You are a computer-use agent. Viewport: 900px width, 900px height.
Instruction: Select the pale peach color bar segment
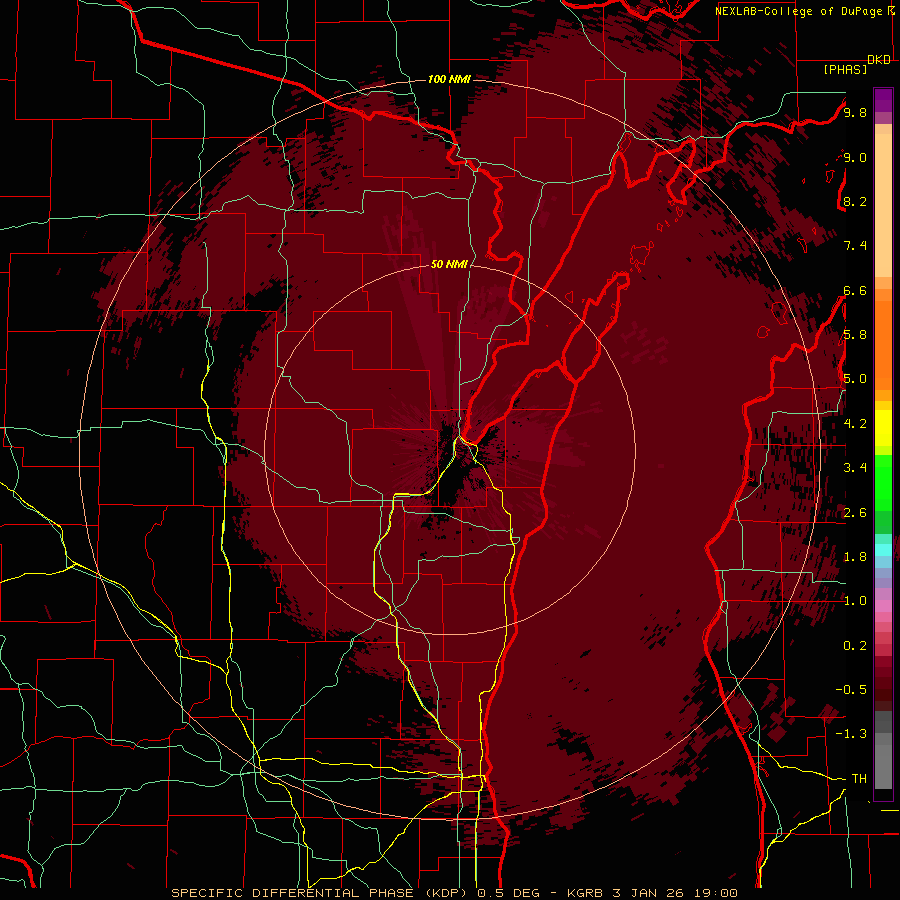(x=883, y=205)
